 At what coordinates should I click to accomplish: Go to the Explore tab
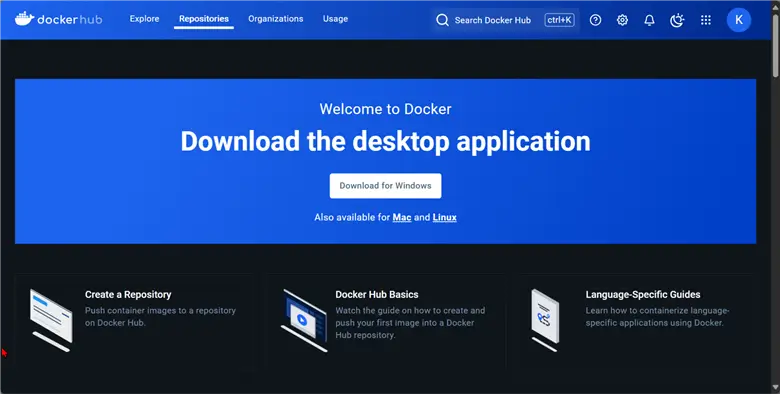(x=144, y=19)
